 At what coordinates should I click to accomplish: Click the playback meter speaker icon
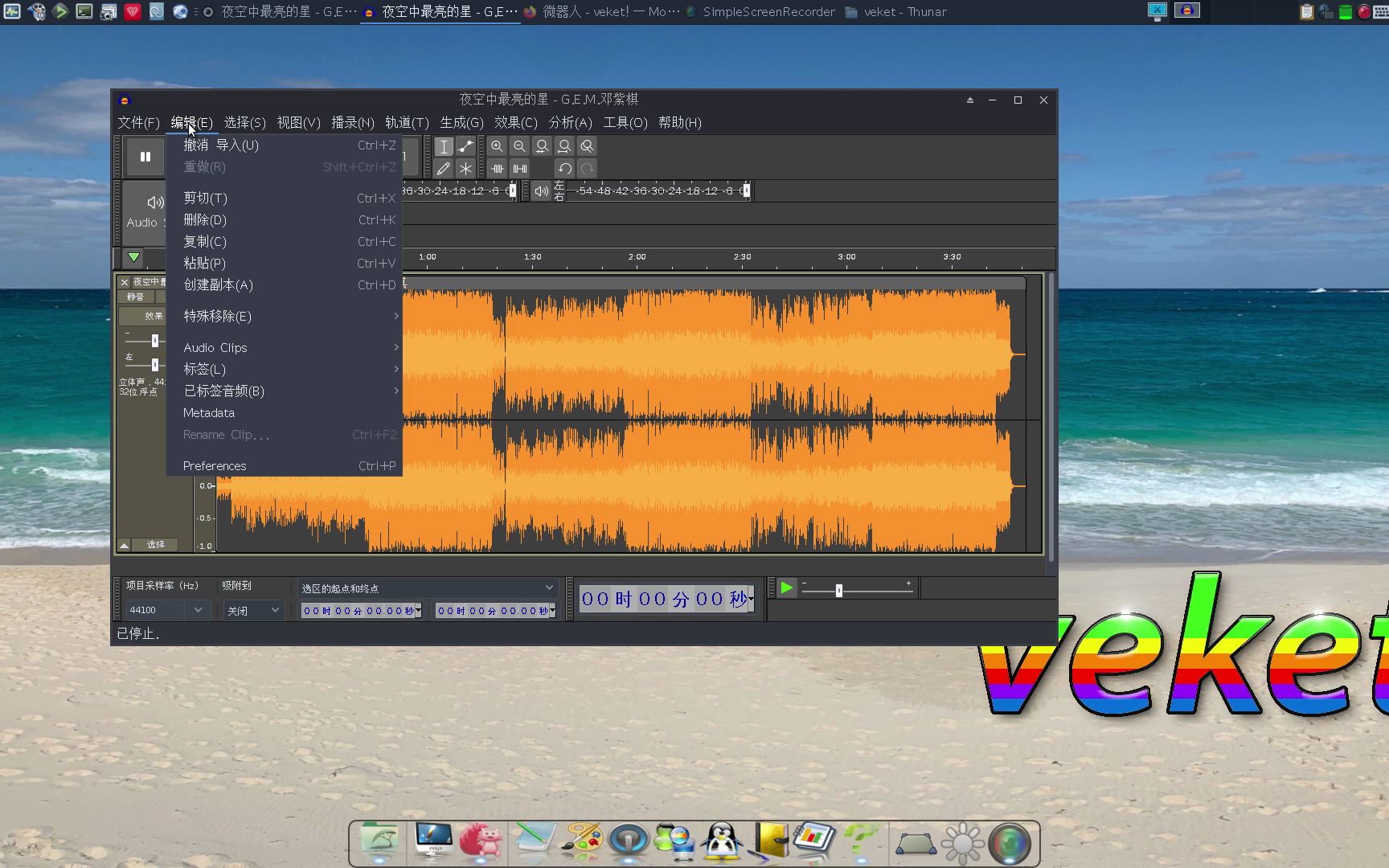[x=541, y=191]
